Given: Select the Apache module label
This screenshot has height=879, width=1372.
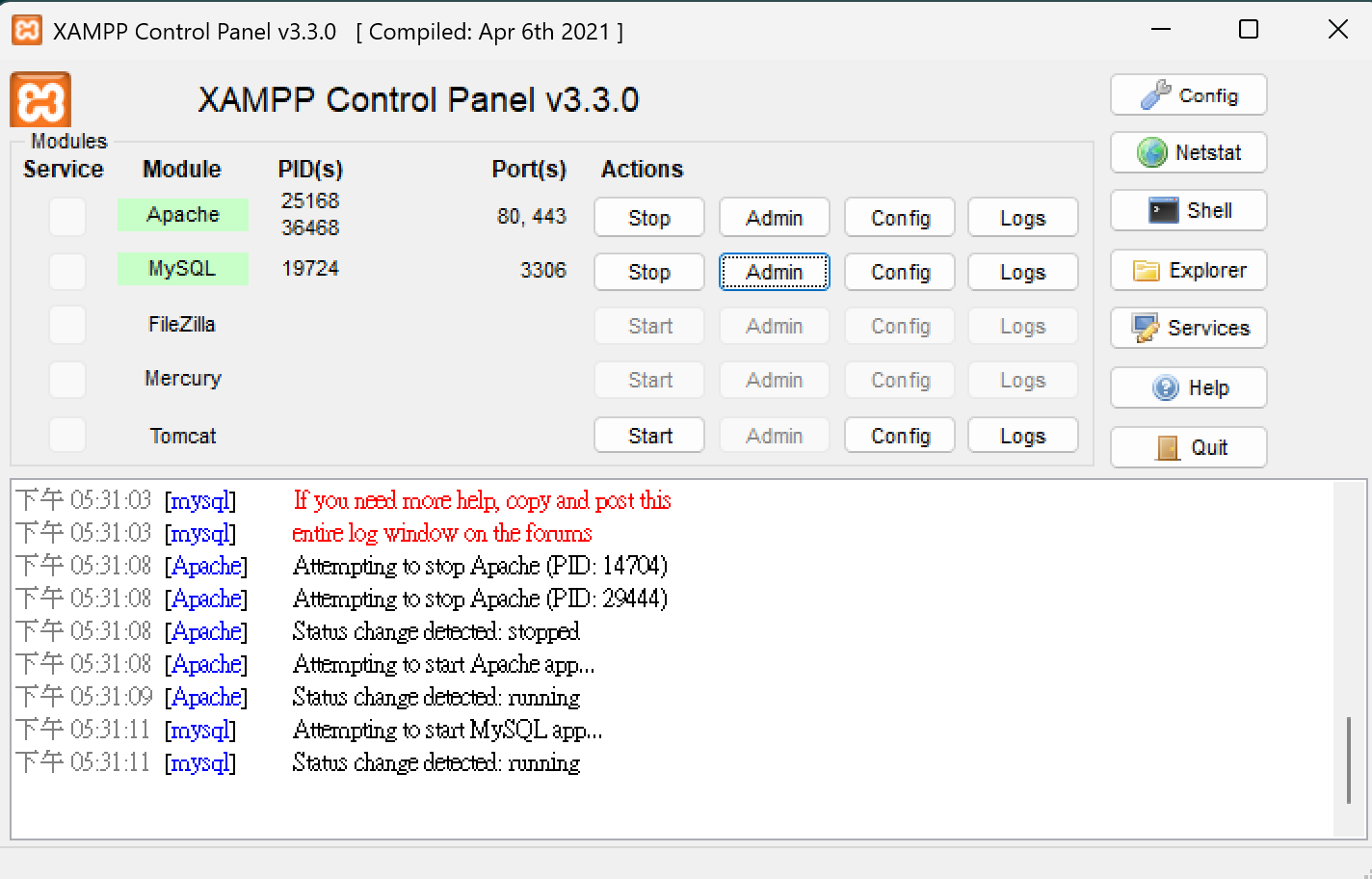Looking at the screenshot, I should [x=183, y=215].
